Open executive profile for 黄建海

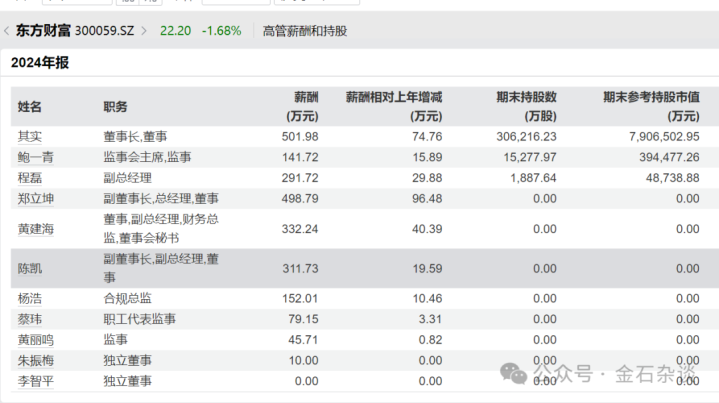point(36,229)
